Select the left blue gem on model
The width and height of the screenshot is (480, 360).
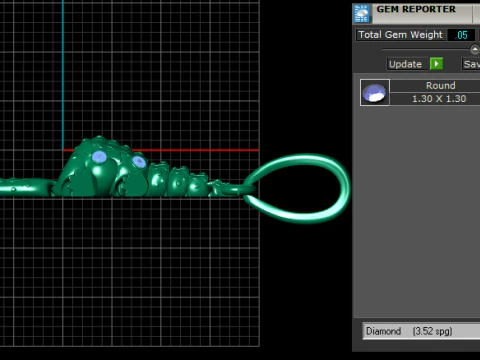(x=99, y=157)
